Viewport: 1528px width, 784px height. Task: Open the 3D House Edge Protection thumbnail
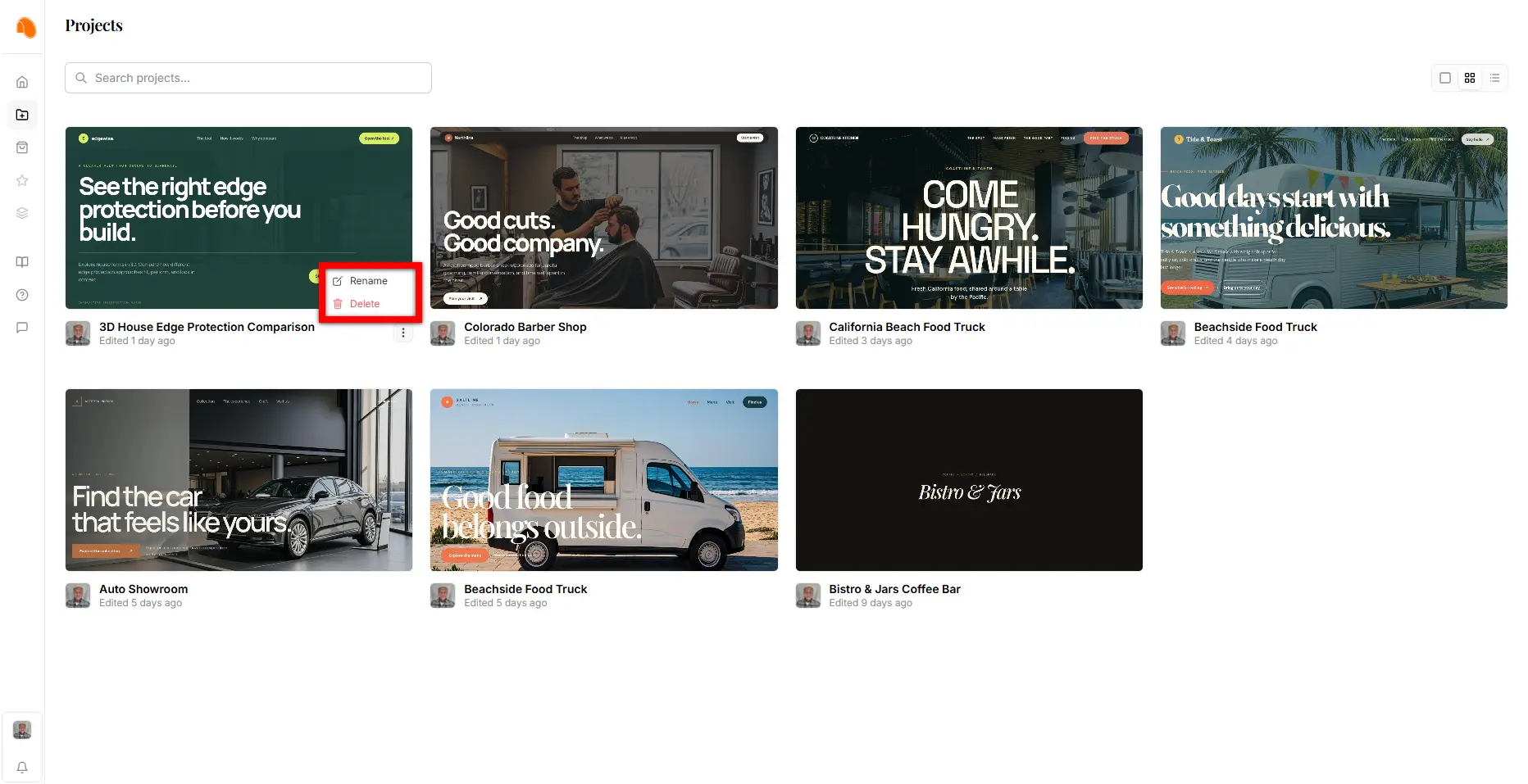(x=239, y=218)
